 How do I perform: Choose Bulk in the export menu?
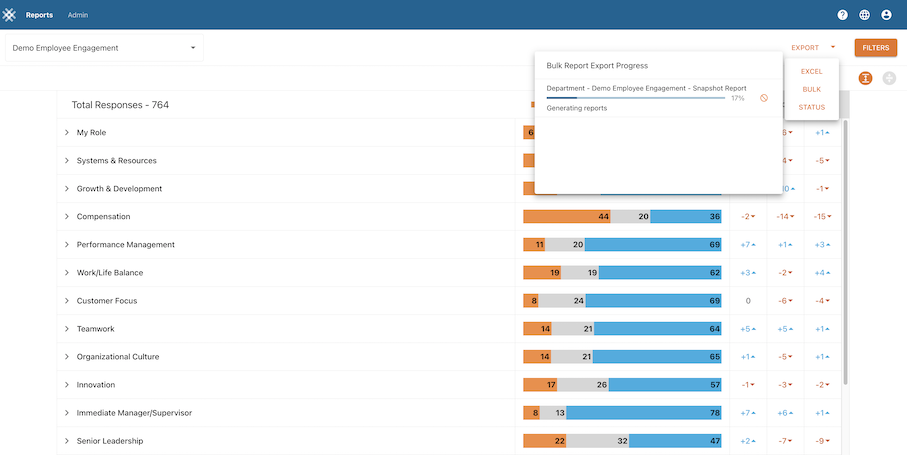coord(811,89)
